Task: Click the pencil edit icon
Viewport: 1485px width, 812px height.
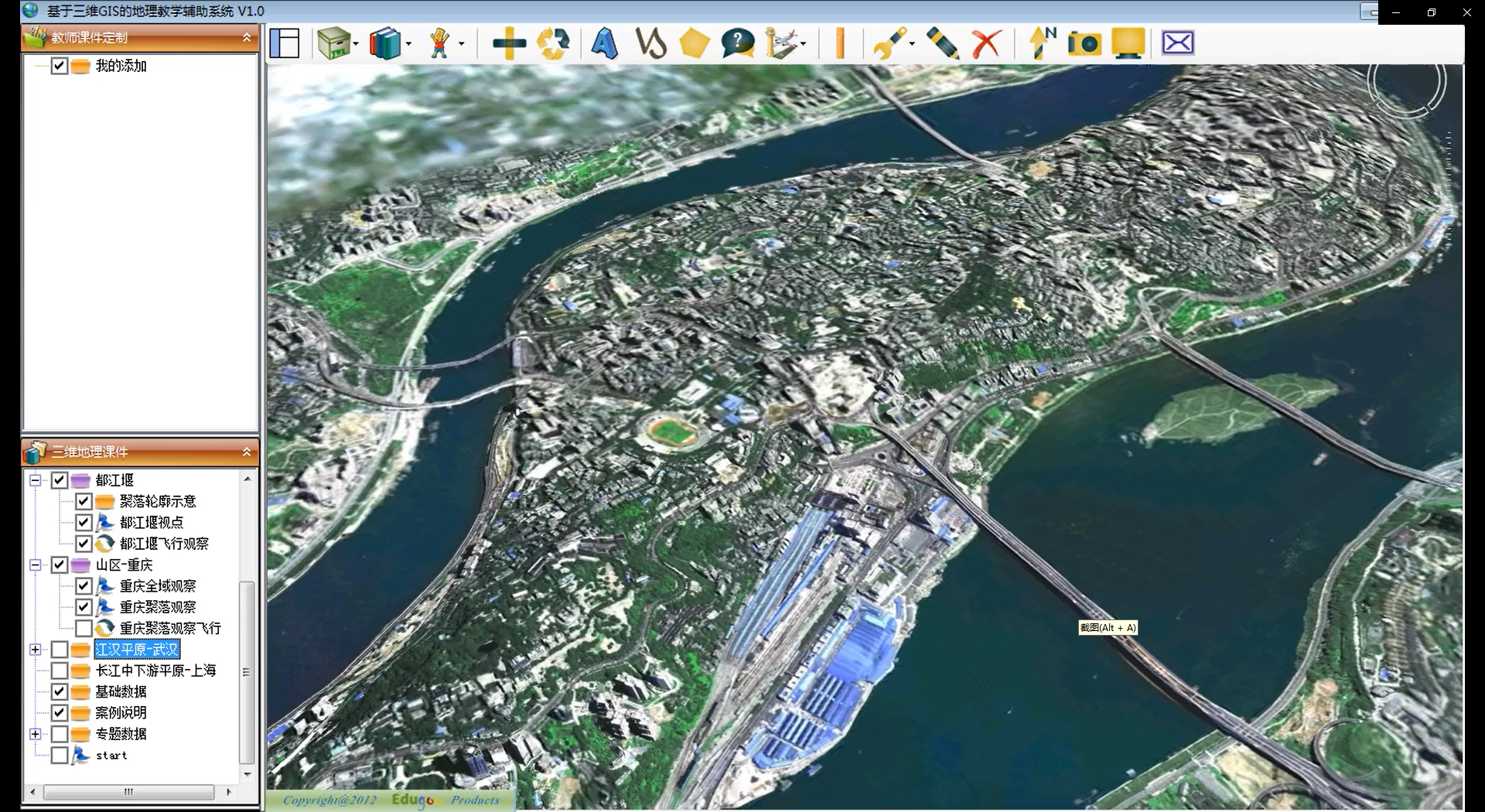Action: (x=942, y=43)
